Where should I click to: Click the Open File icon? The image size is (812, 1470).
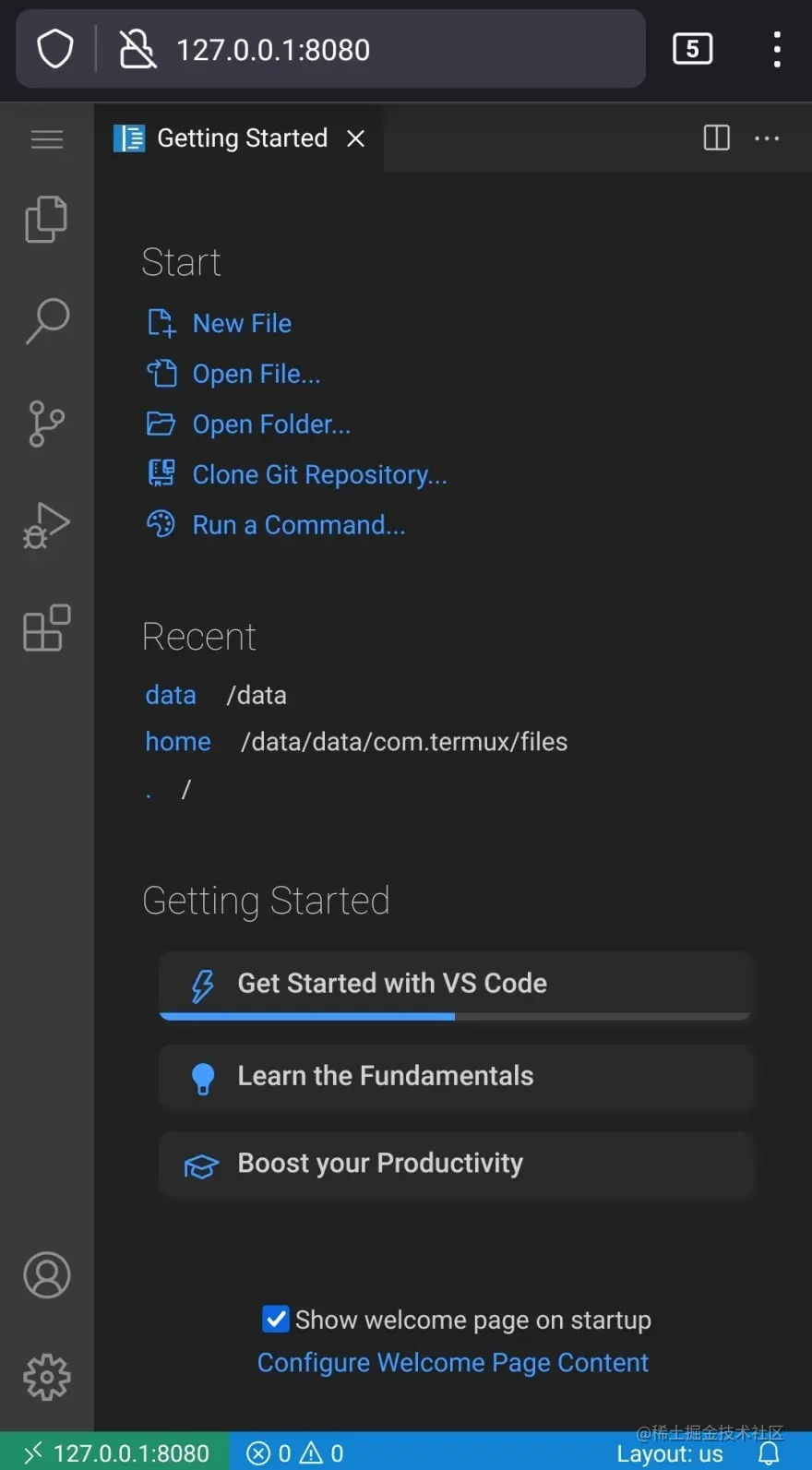click(x=161, y=374)
